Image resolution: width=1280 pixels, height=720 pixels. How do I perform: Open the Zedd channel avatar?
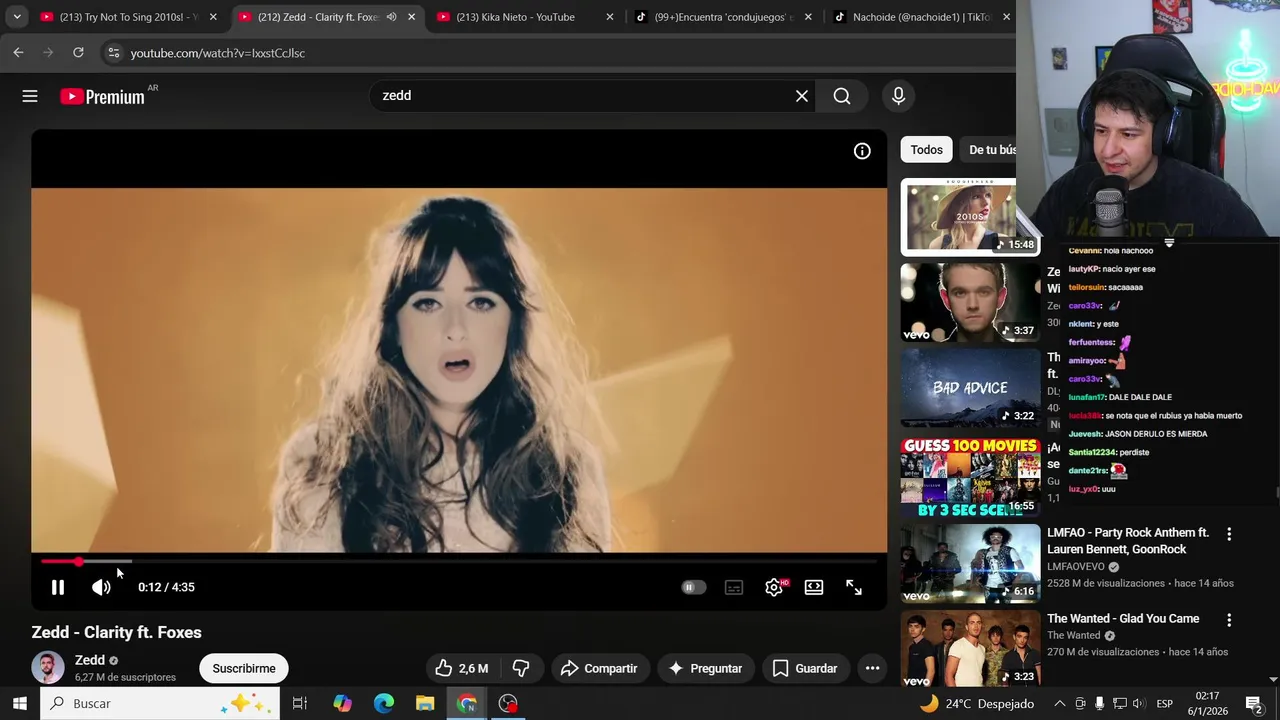point(48,667)
